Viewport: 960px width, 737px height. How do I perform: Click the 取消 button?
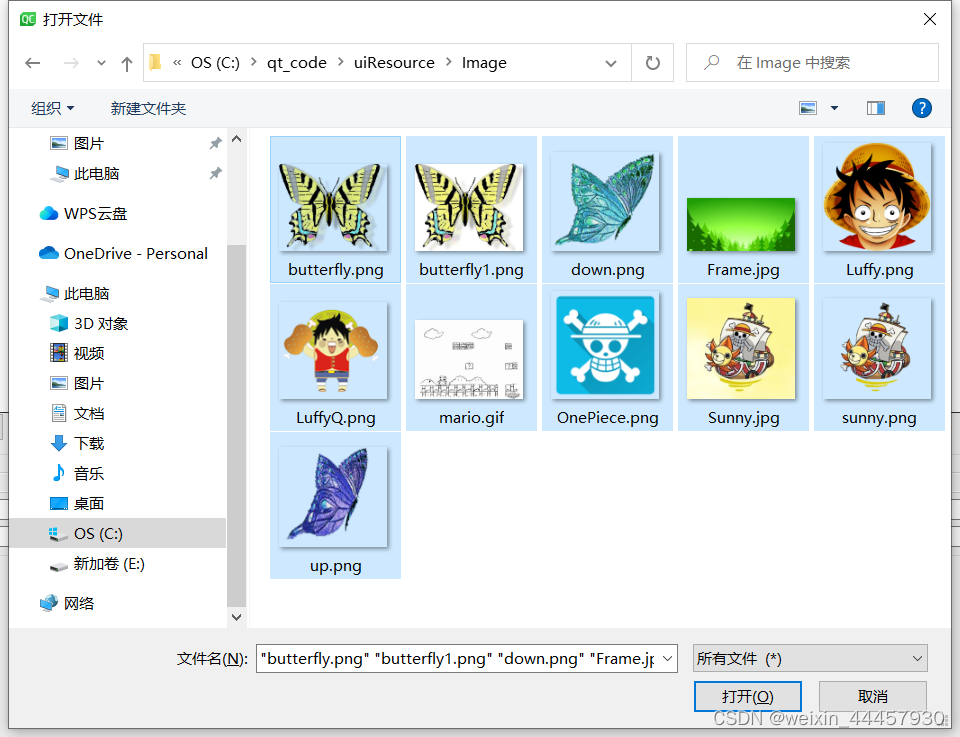[872, 697]
